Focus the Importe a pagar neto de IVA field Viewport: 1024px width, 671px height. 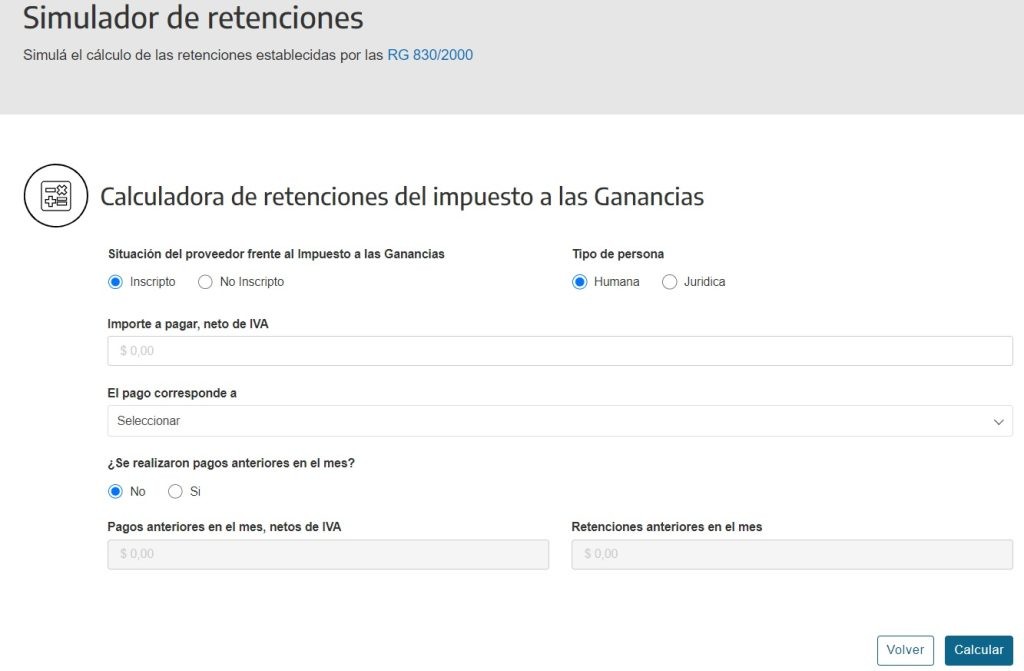(560, 351)
